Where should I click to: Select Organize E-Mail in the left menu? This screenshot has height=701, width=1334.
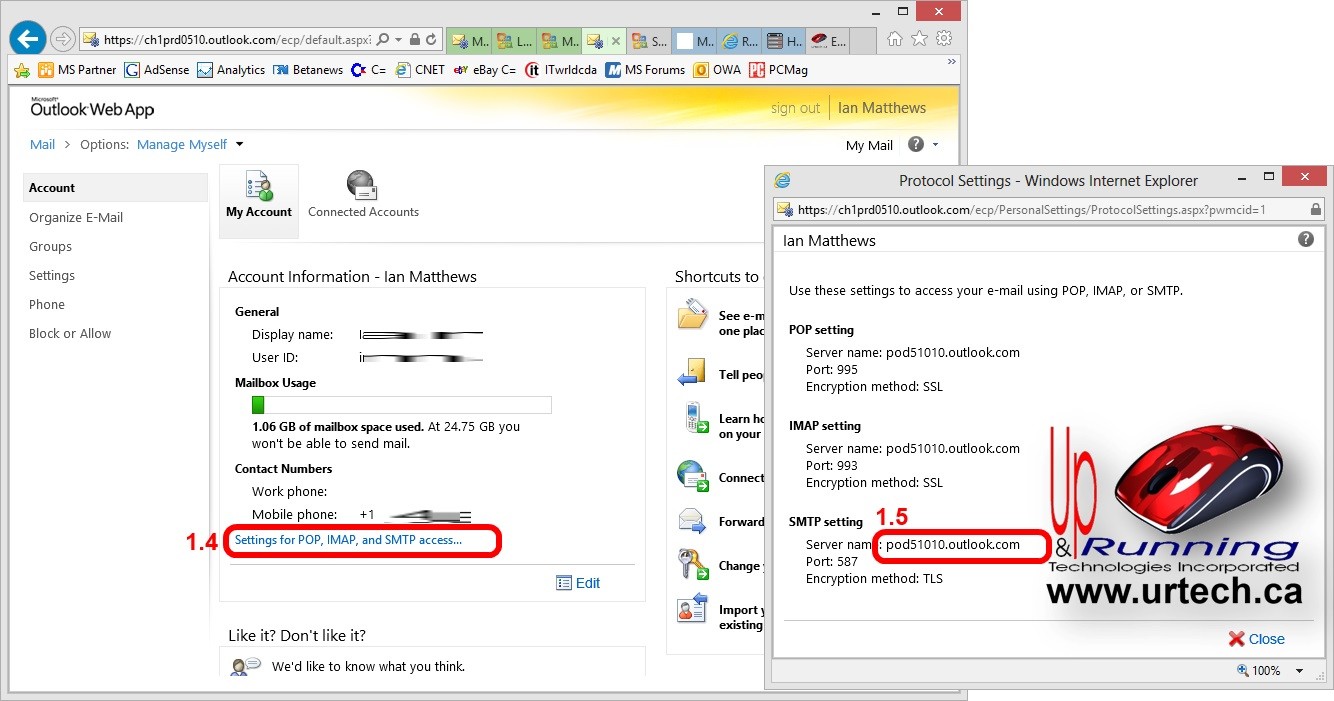tap(76, 217)
